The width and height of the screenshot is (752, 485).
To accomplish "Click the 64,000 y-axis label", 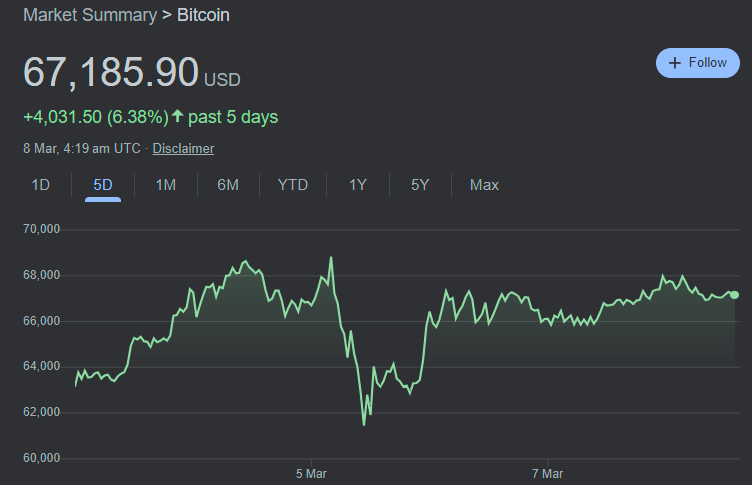I will (x=42, y=367).
